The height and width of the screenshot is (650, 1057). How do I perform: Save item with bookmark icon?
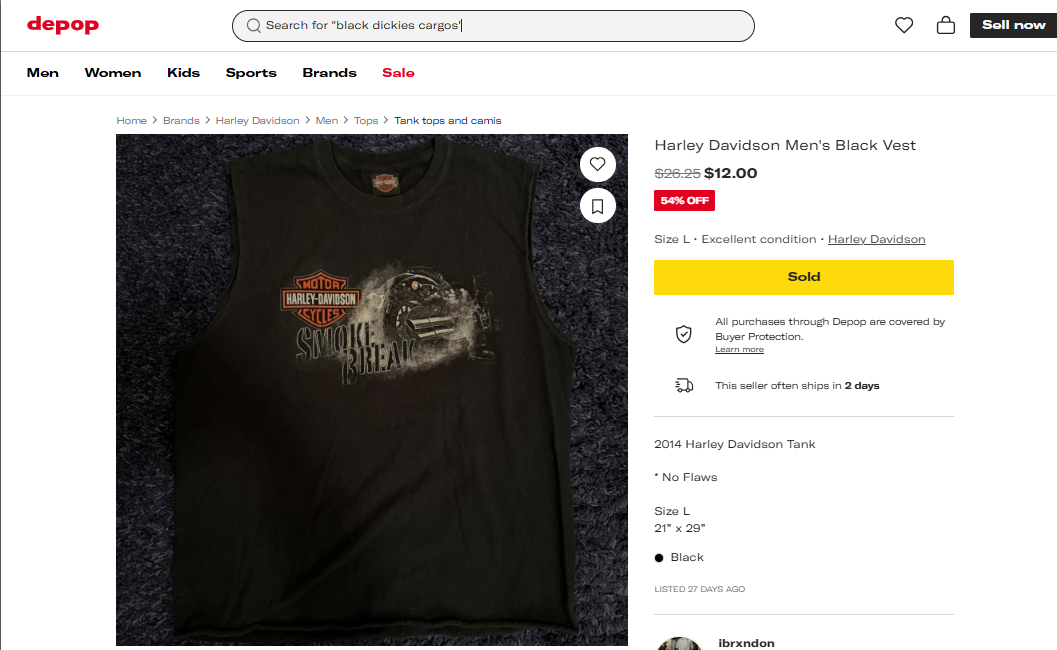point(598,206)
